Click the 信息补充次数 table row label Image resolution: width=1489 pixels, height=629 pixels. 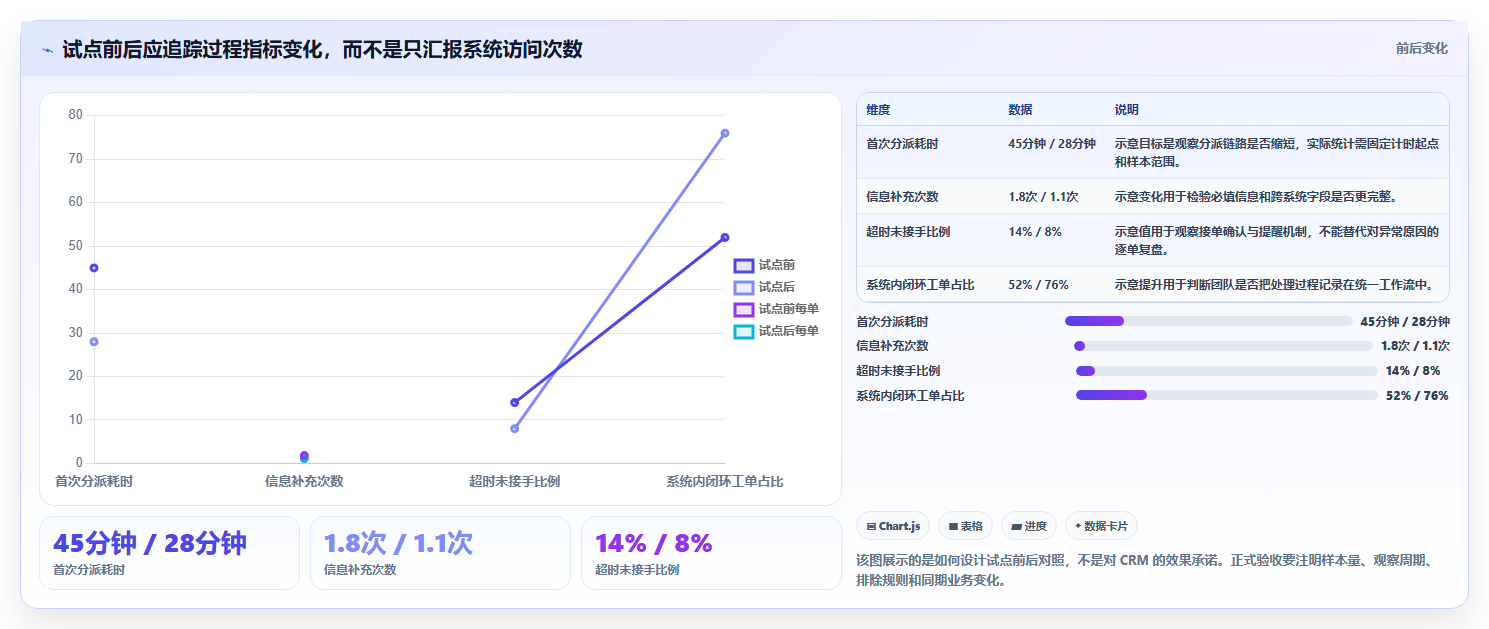pos(902,197)
